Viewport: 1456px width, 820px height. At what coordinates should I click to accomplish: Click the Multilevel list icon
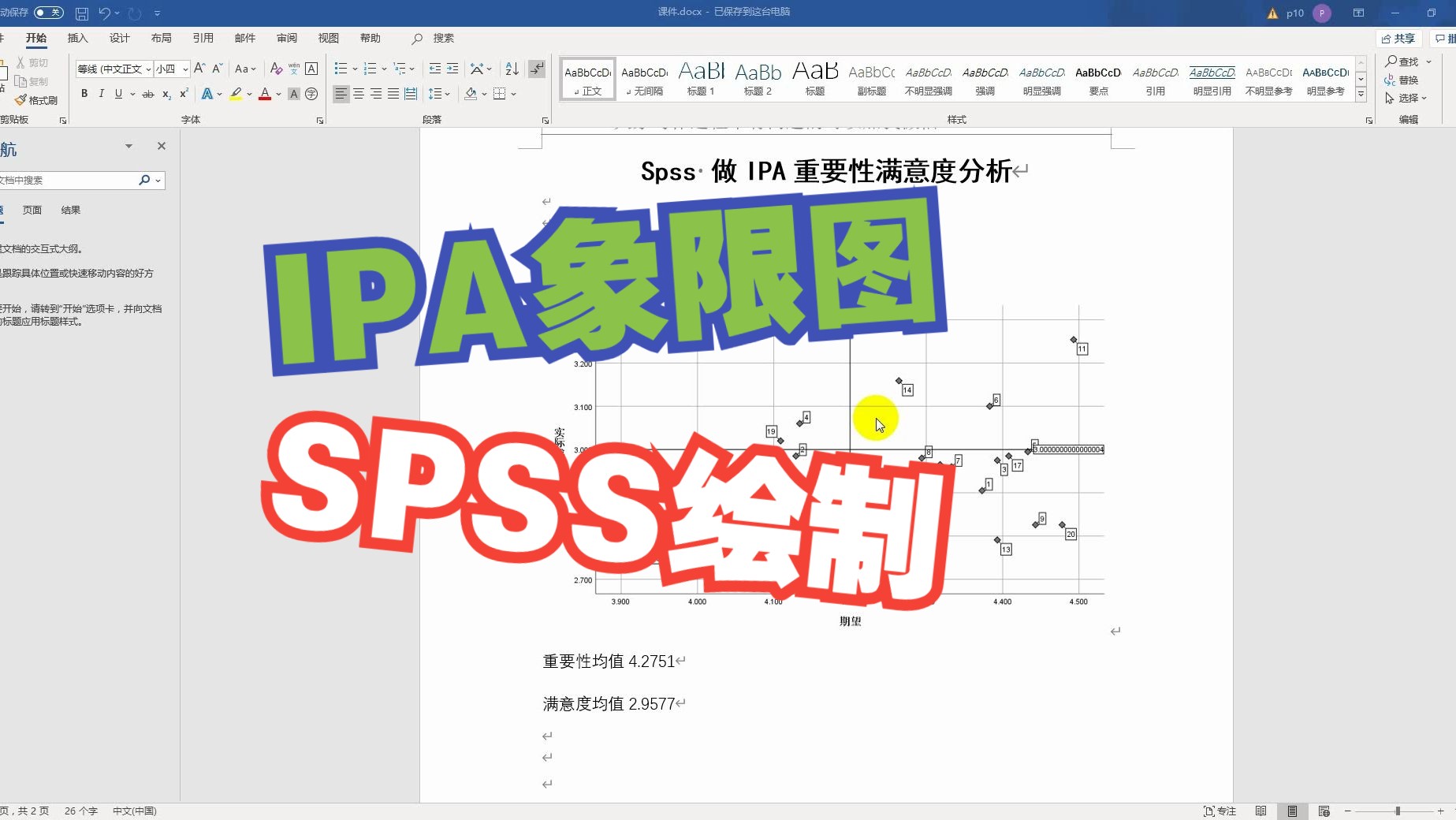tap(400, 69)
